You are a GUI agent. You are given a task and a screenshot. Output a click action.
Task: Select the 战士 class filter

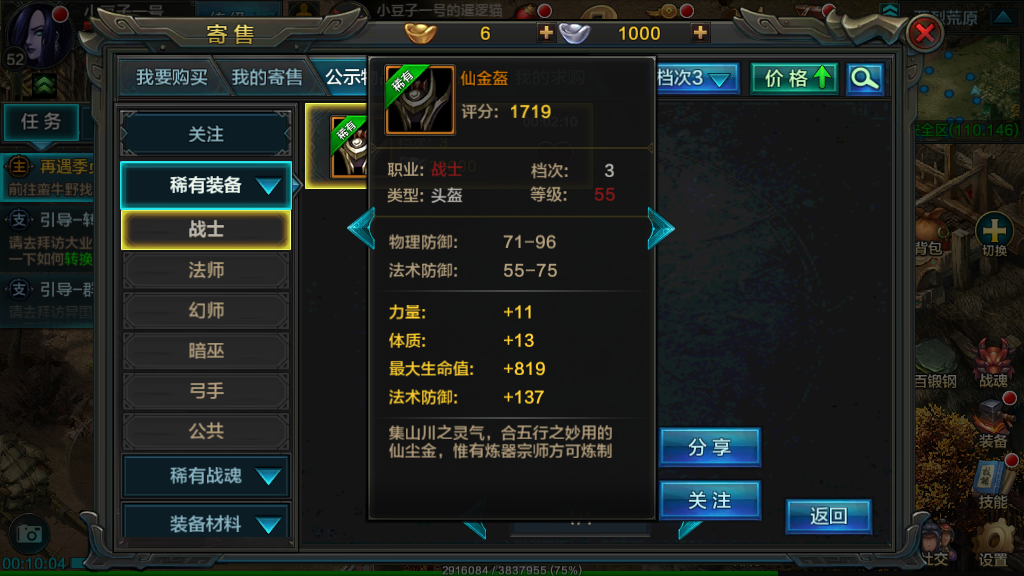click(x=206, y=230)
